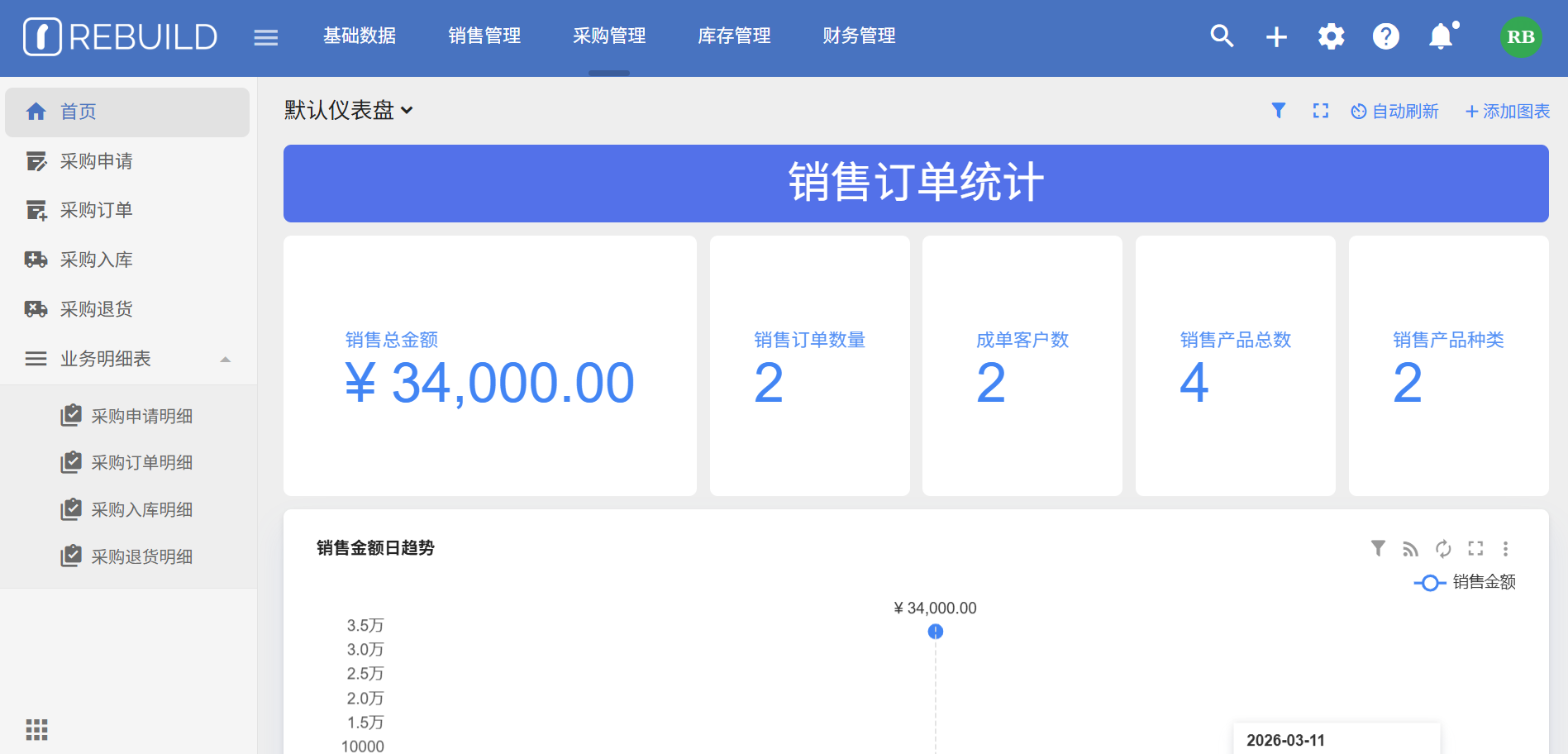Image resolution: width=1568 pixels, height=754 pixels.
Task: Open the notifications bell
Action: tap(1441, 36)
